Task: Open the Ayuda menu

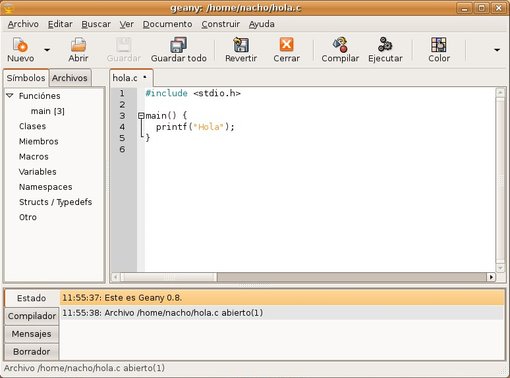Action: (262, 24)
